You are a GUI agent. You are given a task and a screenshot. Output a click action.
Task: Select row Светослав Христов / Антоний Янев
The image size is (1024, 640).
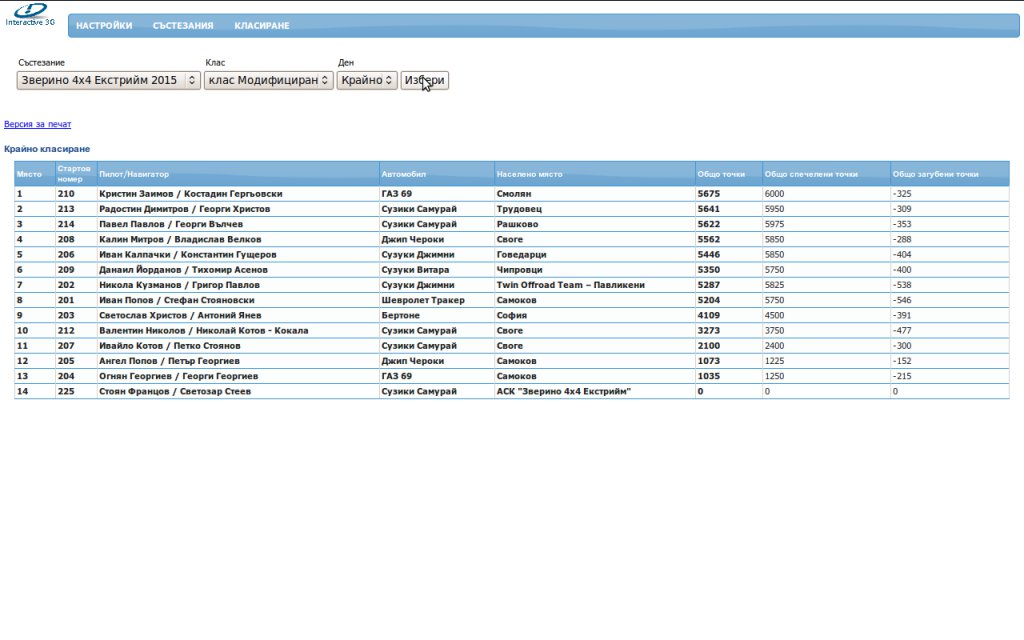click(511, 315)
